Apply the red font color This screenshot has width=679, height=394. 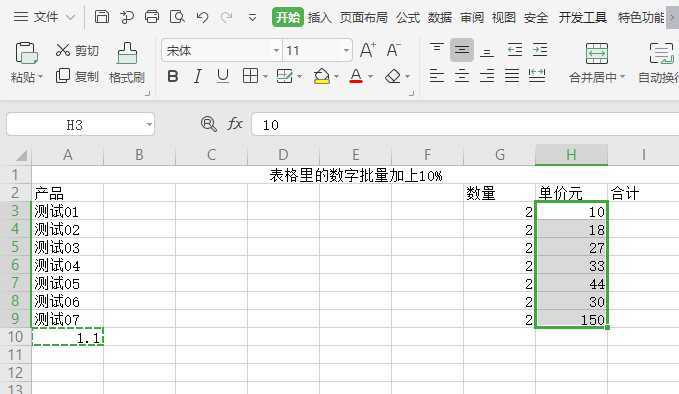356,76
